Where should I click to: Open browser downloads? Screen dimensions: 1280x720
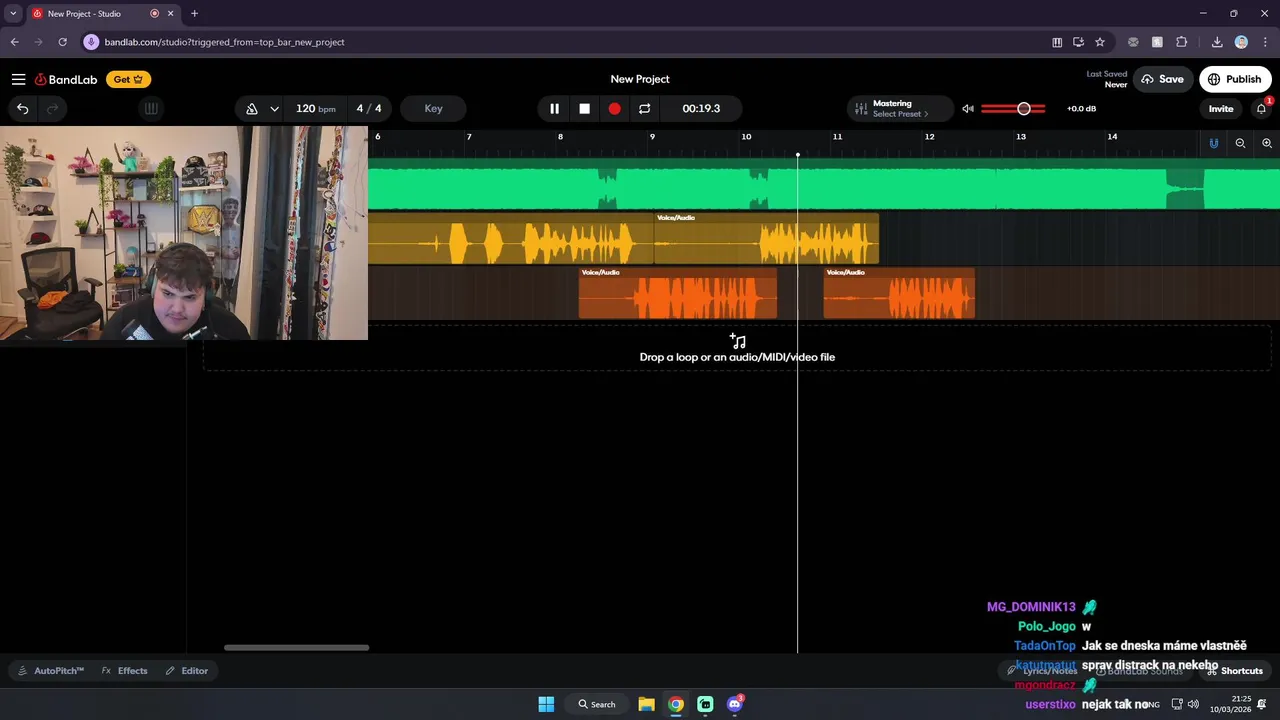point(1217,42)
